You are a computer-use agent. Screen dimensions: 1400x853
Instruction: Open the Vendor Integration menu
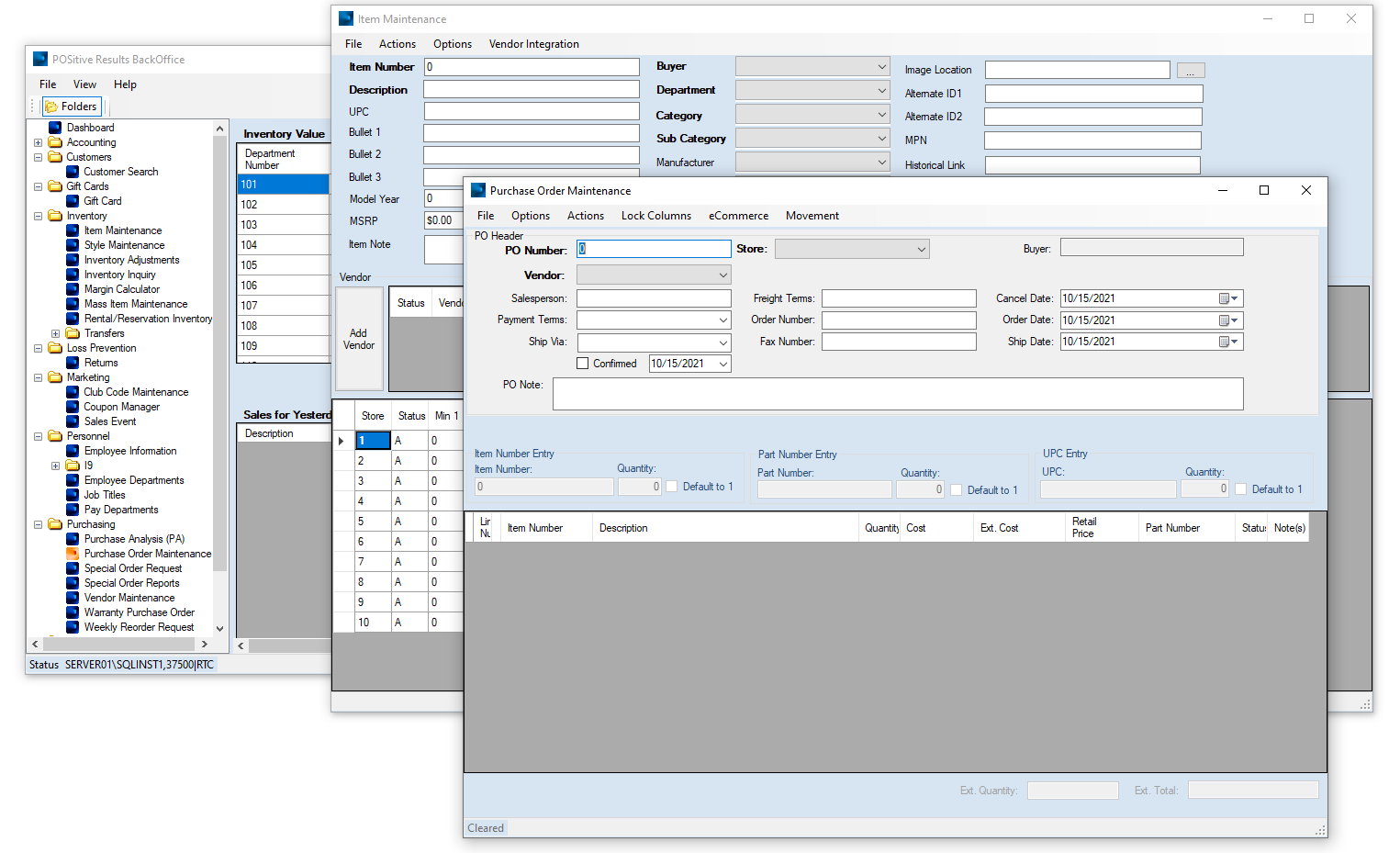click(x=533, y=44)
